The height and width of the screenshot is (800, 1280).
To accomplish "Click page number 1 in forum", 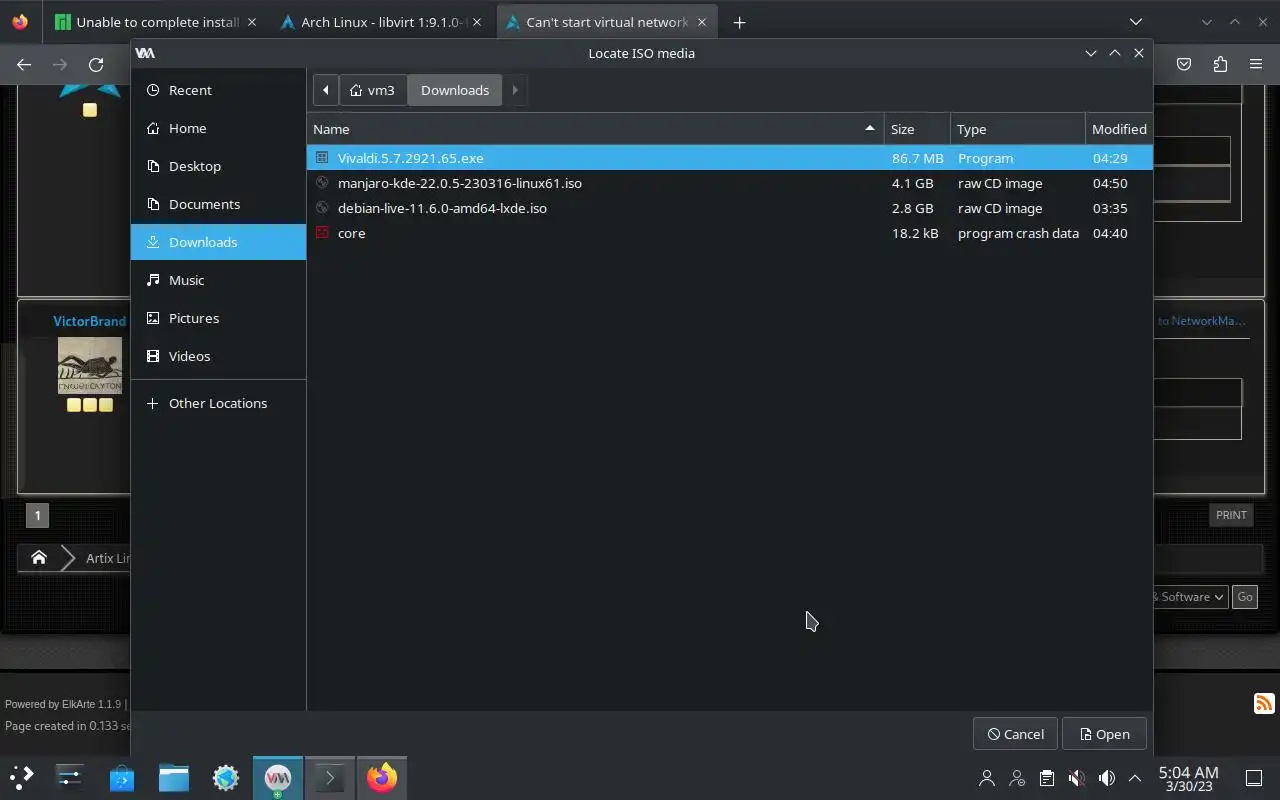I will click(x=37, y=515).
